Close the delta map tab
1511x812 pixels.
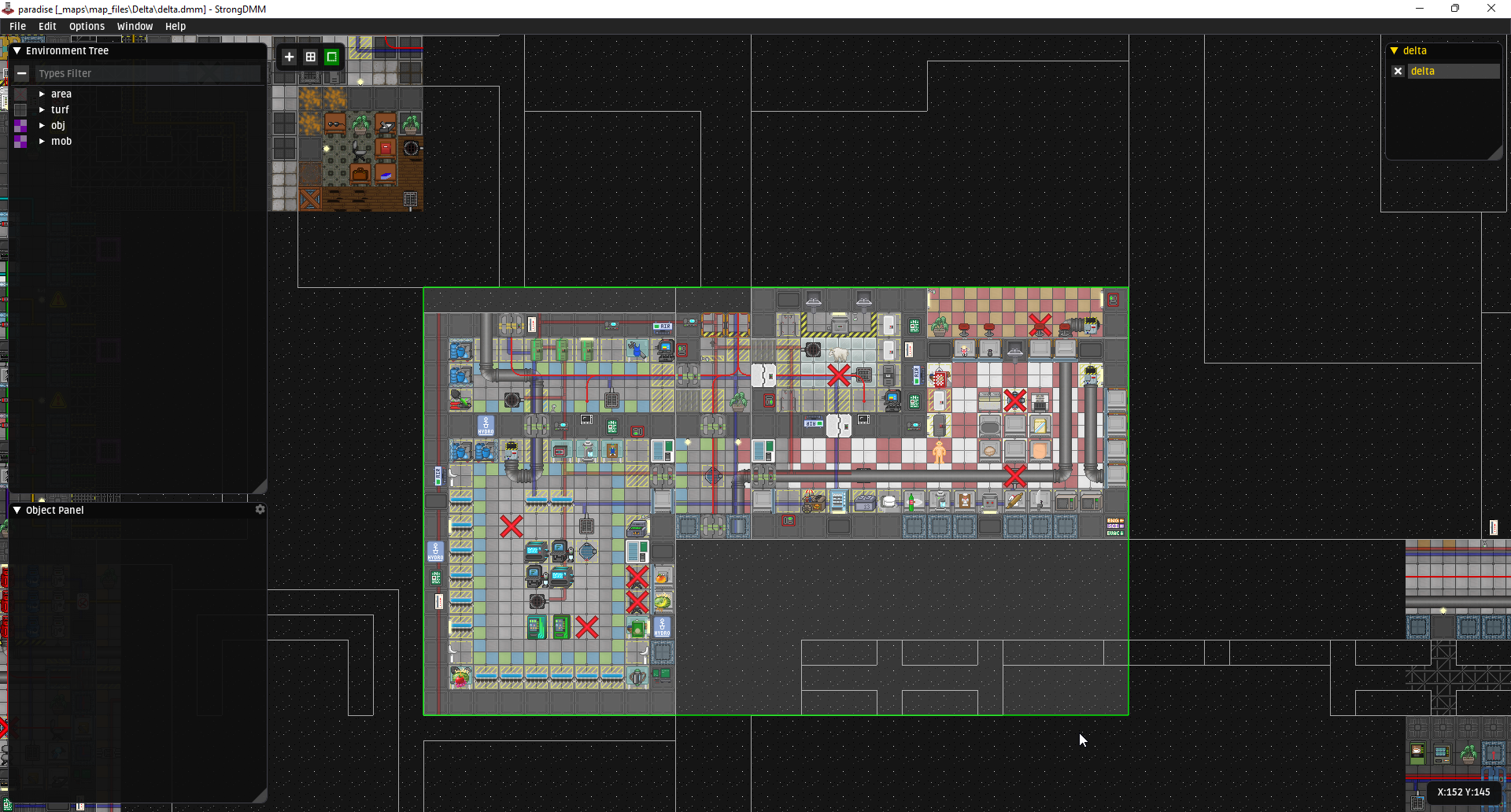[1398, 71]
